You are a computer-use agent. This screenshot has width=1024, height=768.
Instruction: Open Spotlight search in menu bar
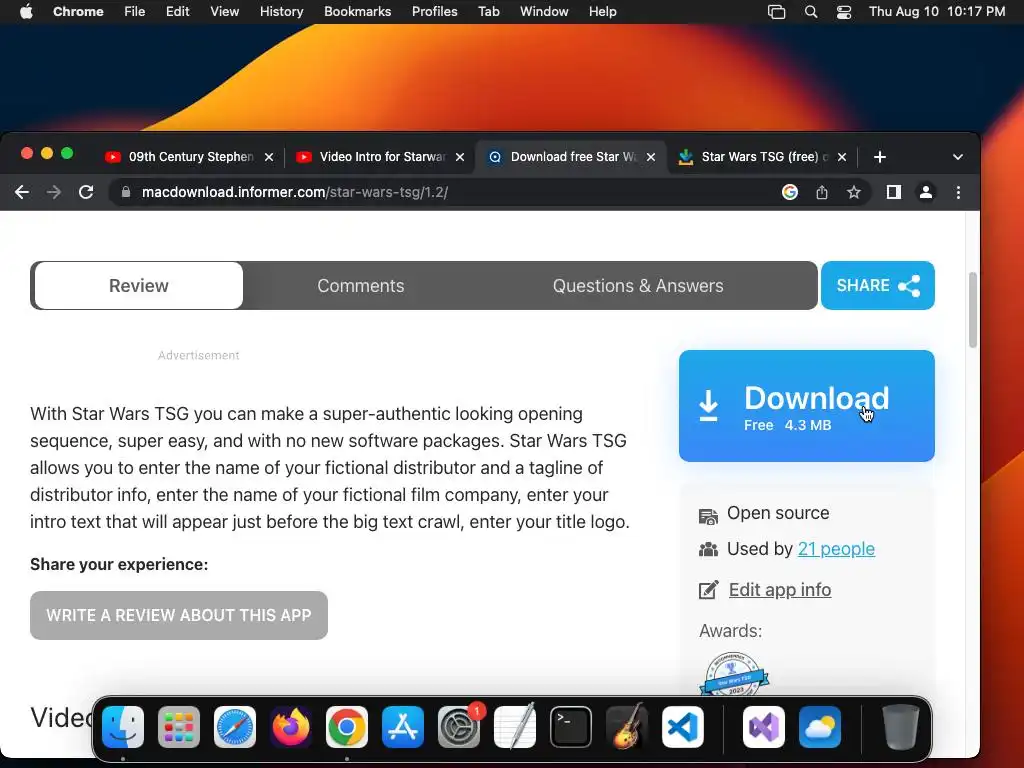coord(810,11)
